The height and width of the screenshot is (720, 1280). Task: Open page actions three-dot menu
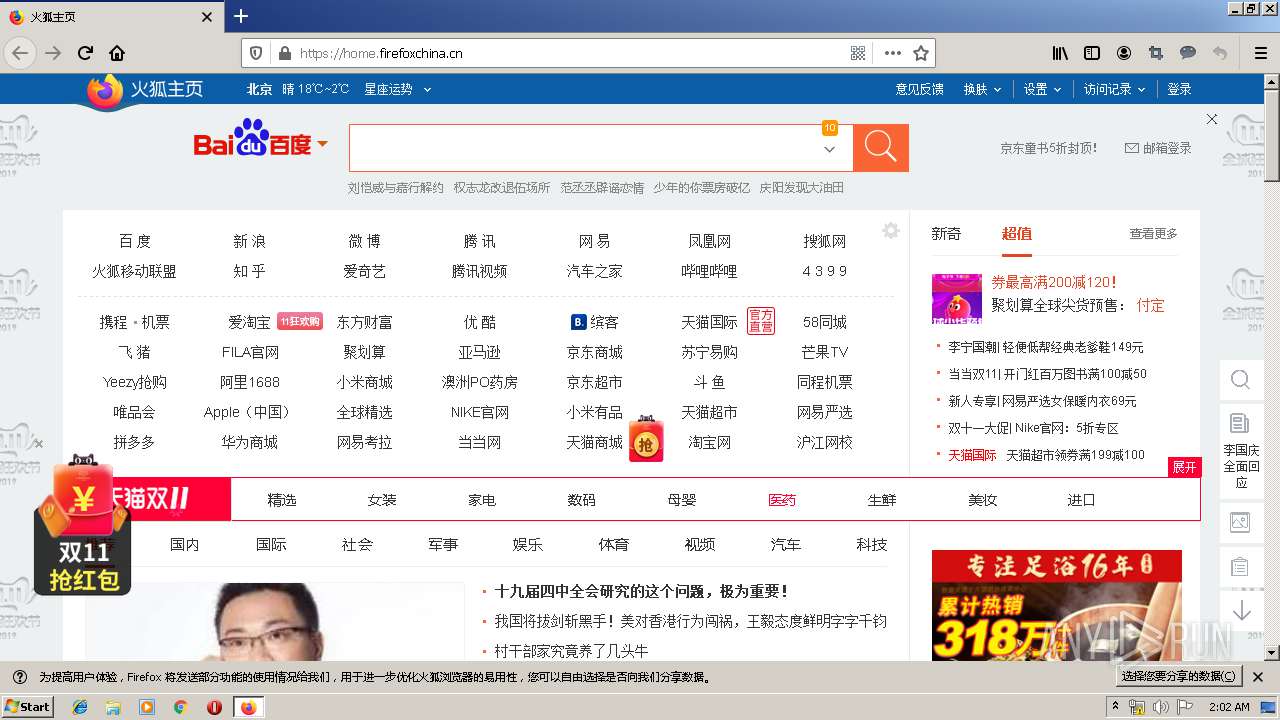click(892, 53)
